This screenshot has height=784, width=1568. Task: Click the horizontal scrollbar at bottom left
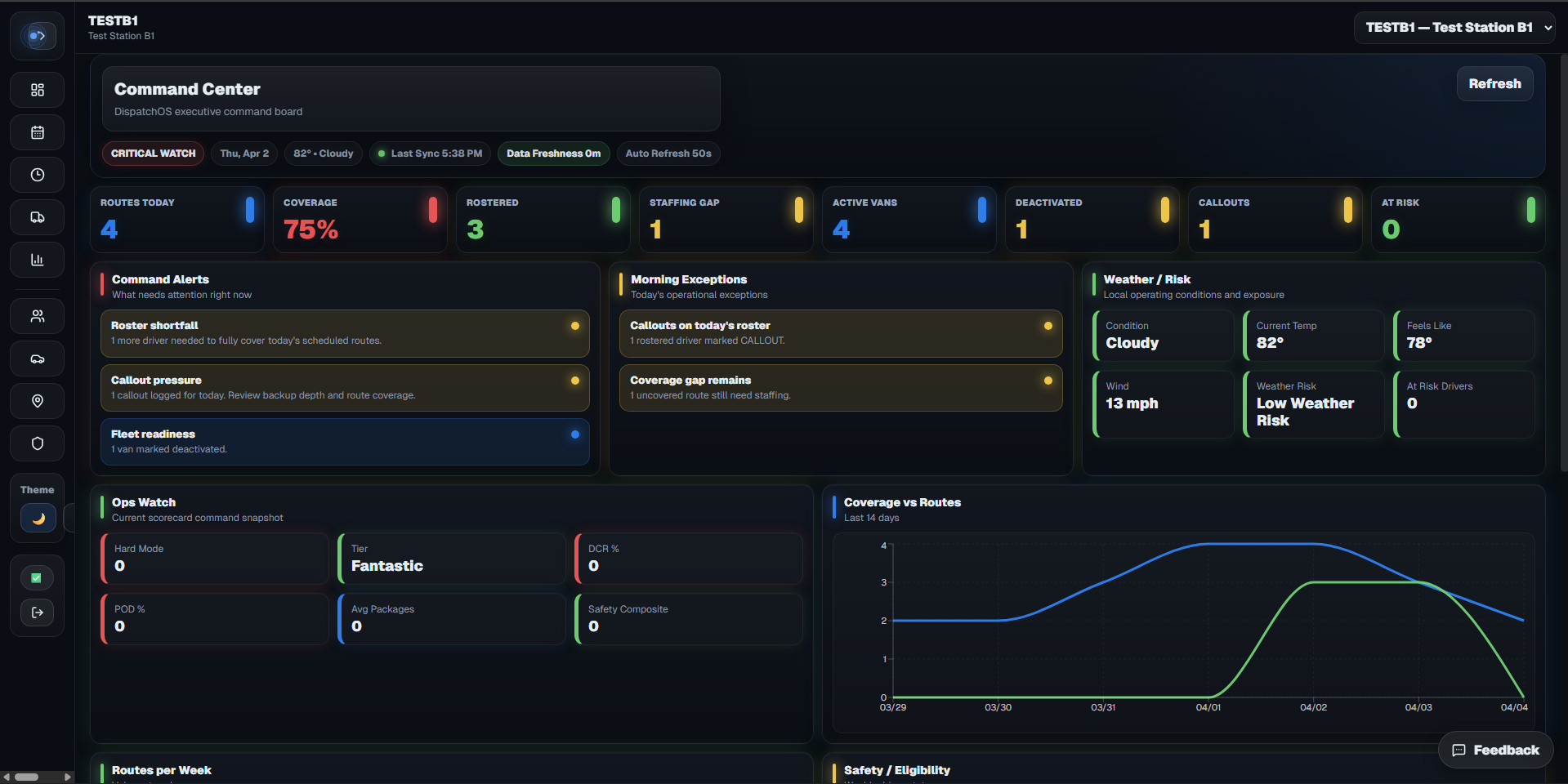28,777
